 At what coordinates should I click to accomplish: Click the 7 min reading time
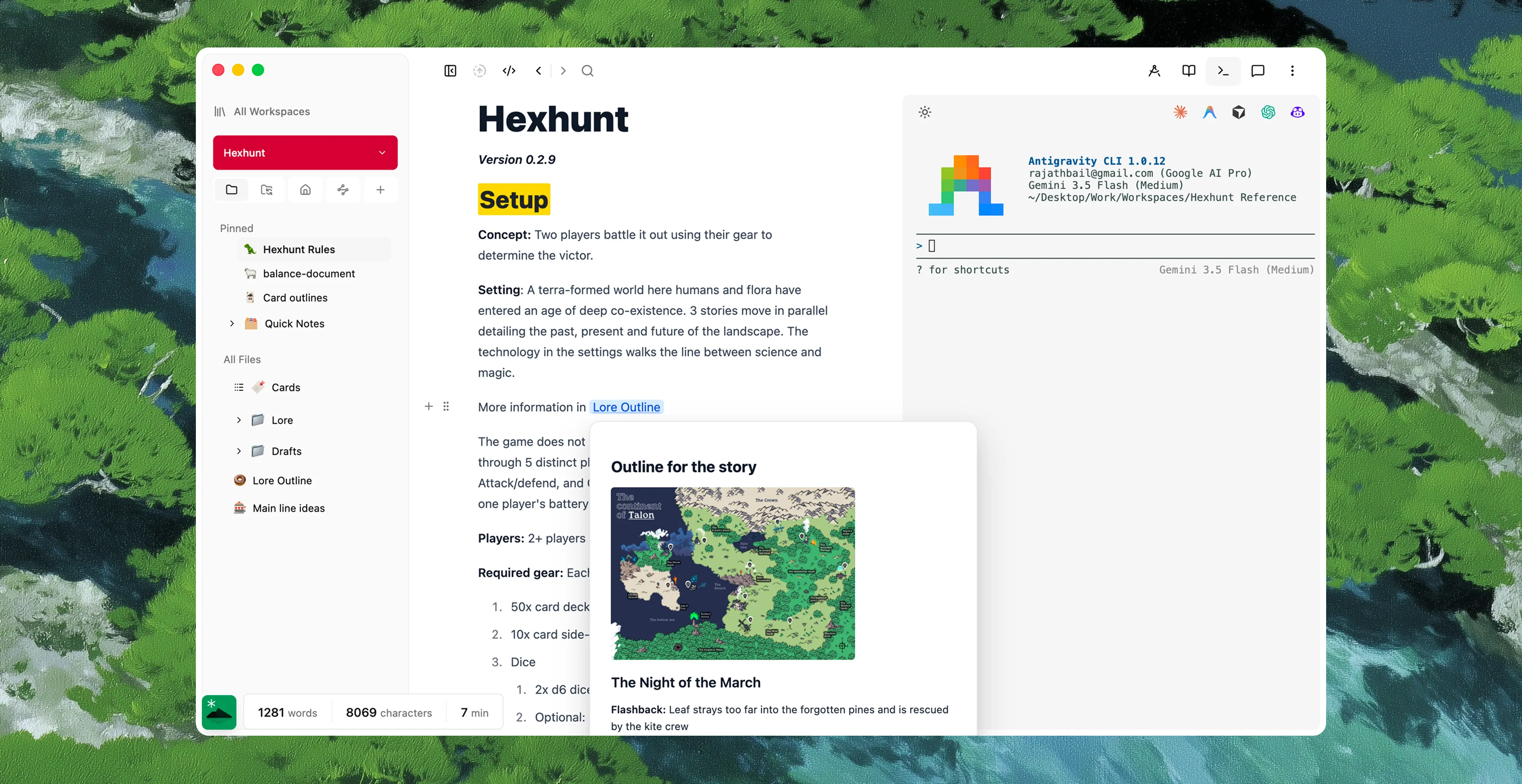[x=475, y=713]
